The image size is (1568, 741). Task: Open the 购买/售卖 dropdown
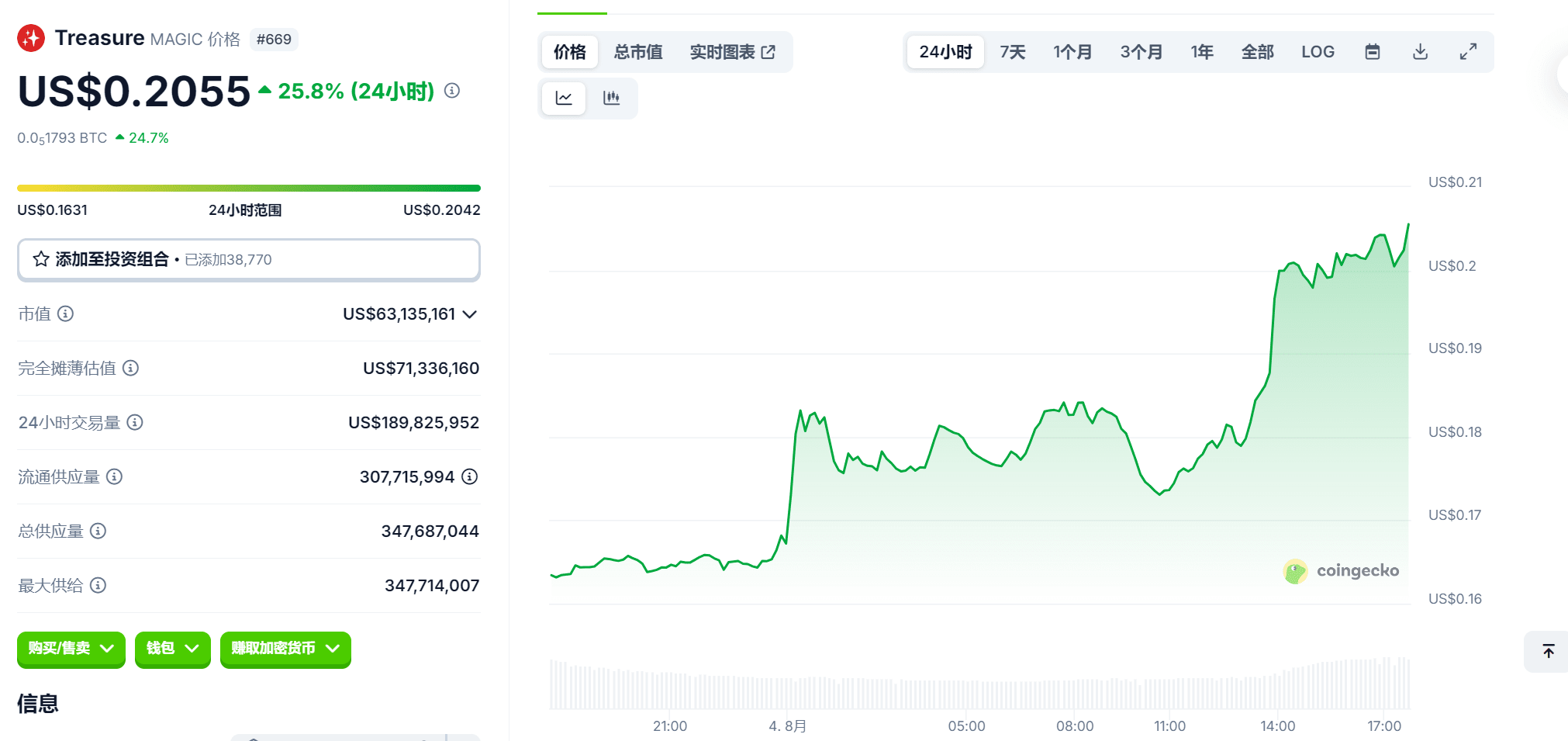coord(71,649)
